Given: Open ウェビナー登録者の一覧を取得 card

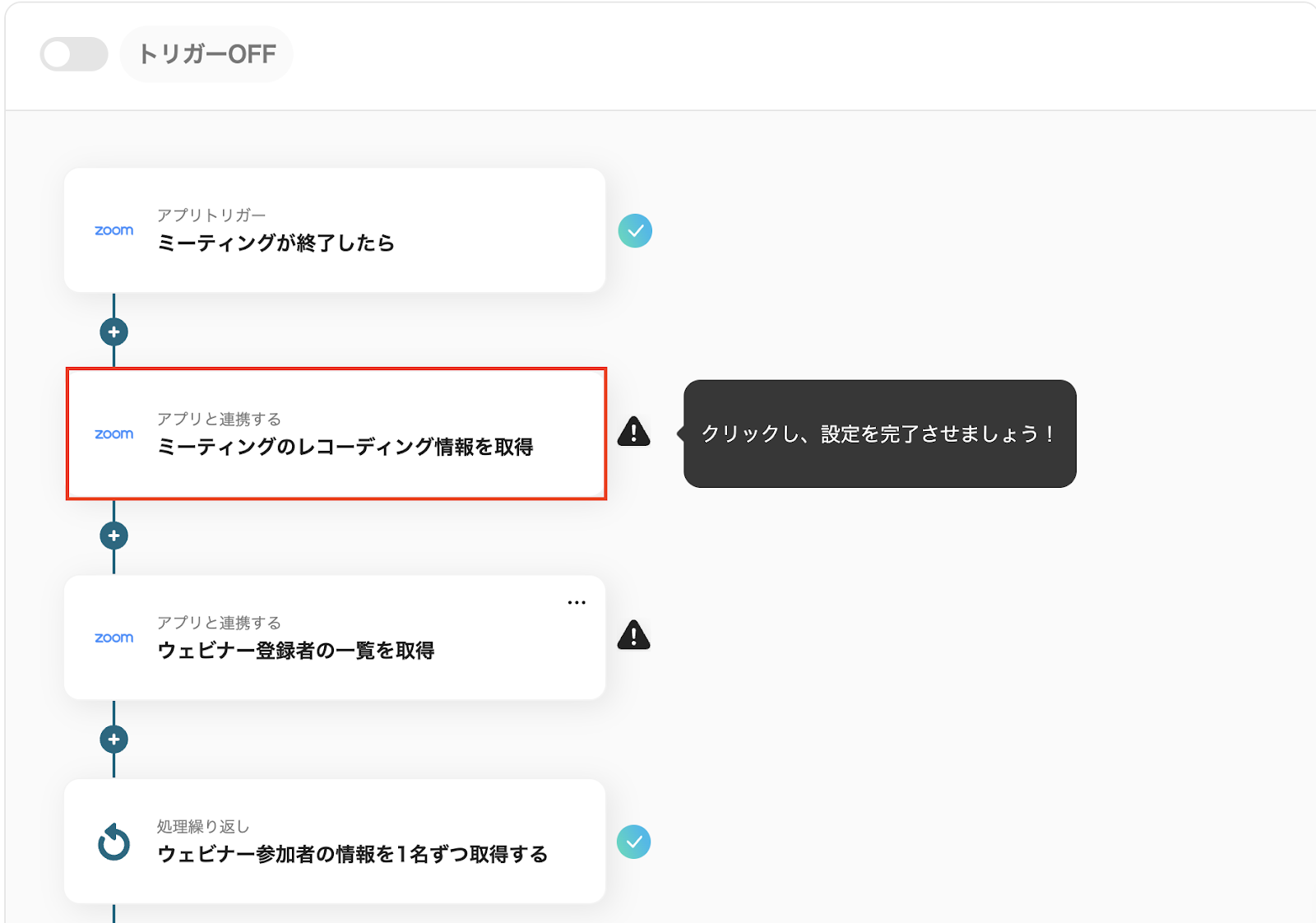Looking at the screenshot, I should [335, 638].
